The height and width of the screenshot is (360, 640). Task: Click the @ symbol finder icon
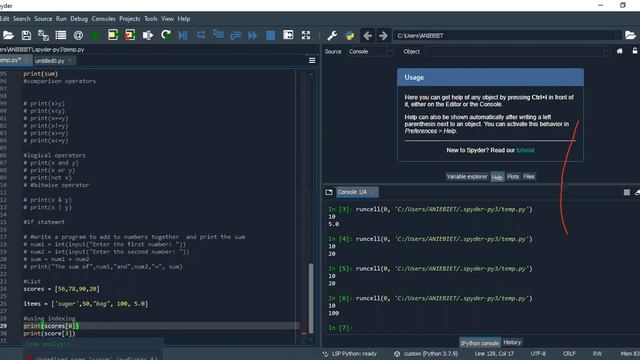(78, 36)
